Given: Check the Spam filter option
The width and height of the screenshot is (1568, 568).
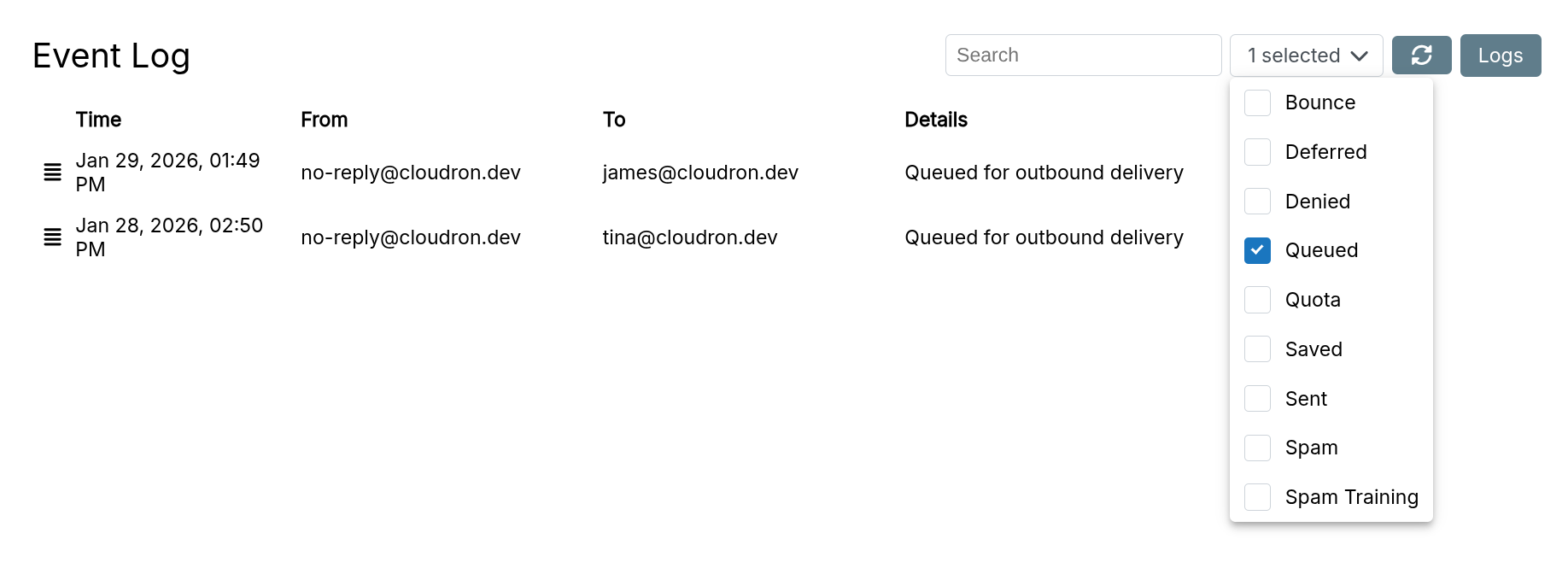Looking at the screenshot, I should click(x=1257, y=448).
